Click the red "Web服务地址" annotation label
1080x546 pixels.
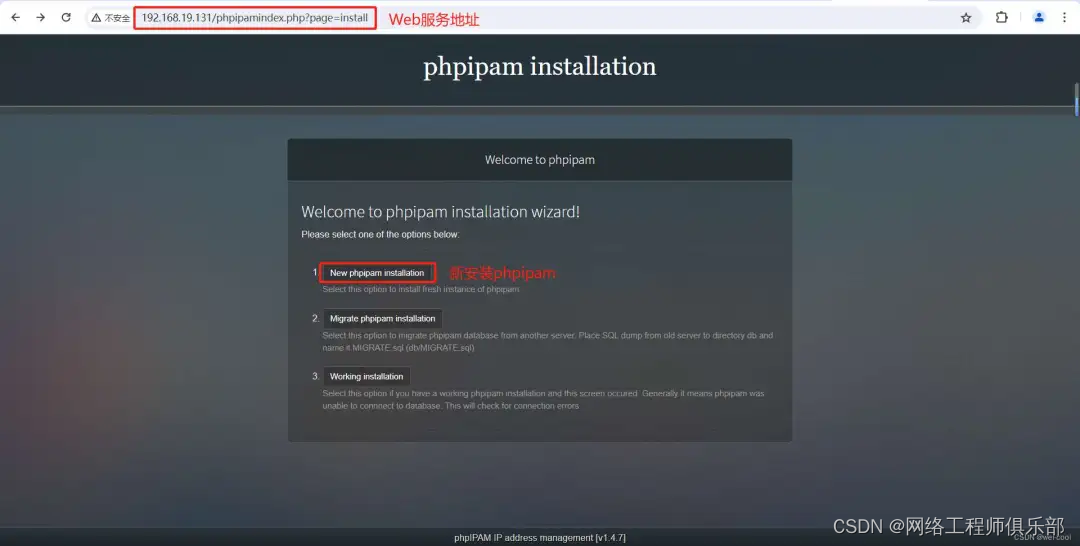coord(434,19)
